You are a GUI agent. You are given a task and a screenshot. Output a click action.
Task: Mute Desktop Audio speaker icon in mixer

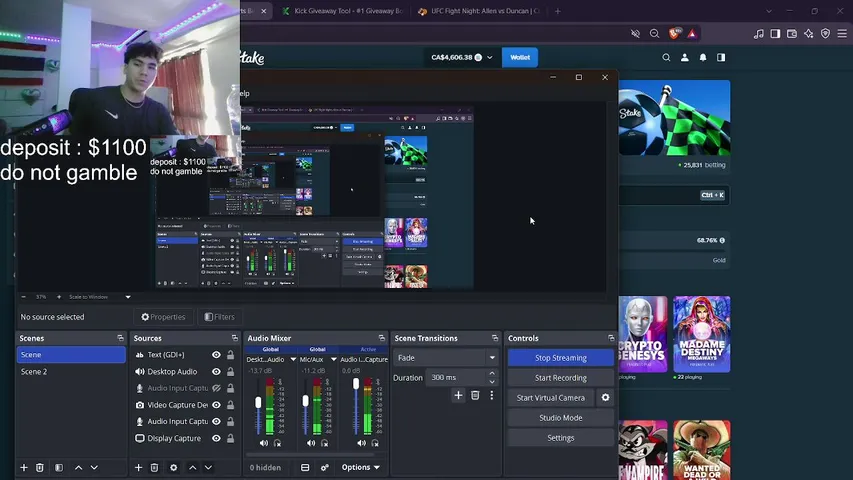pos(264,443)
